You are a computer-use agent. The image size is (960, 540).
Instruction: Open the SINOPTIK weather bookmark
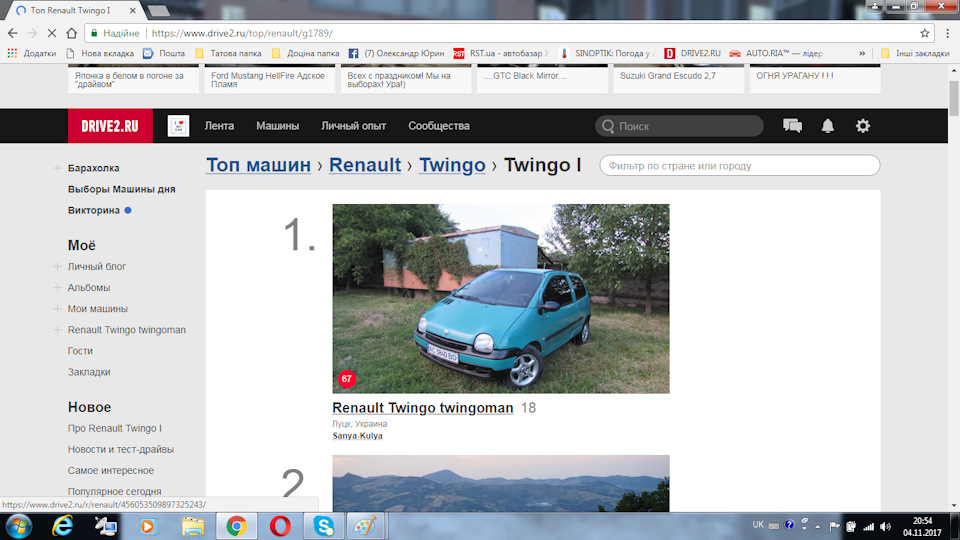click(x=607, y=53)
